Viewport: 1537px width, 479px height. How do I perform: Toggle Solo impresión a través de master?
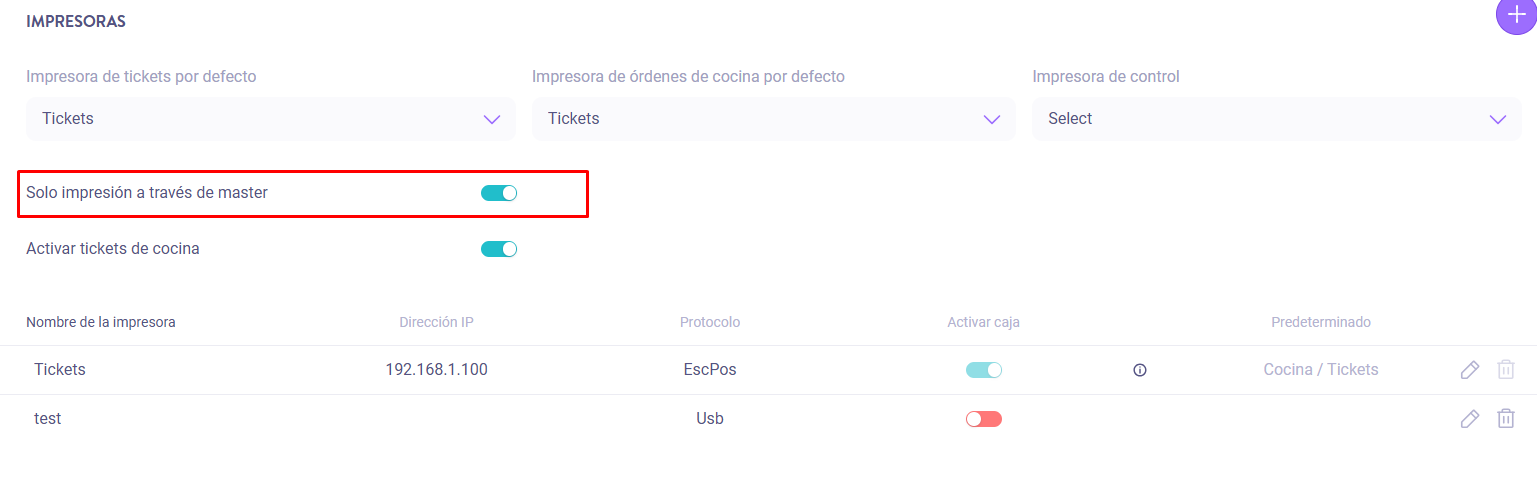(499, 193)
